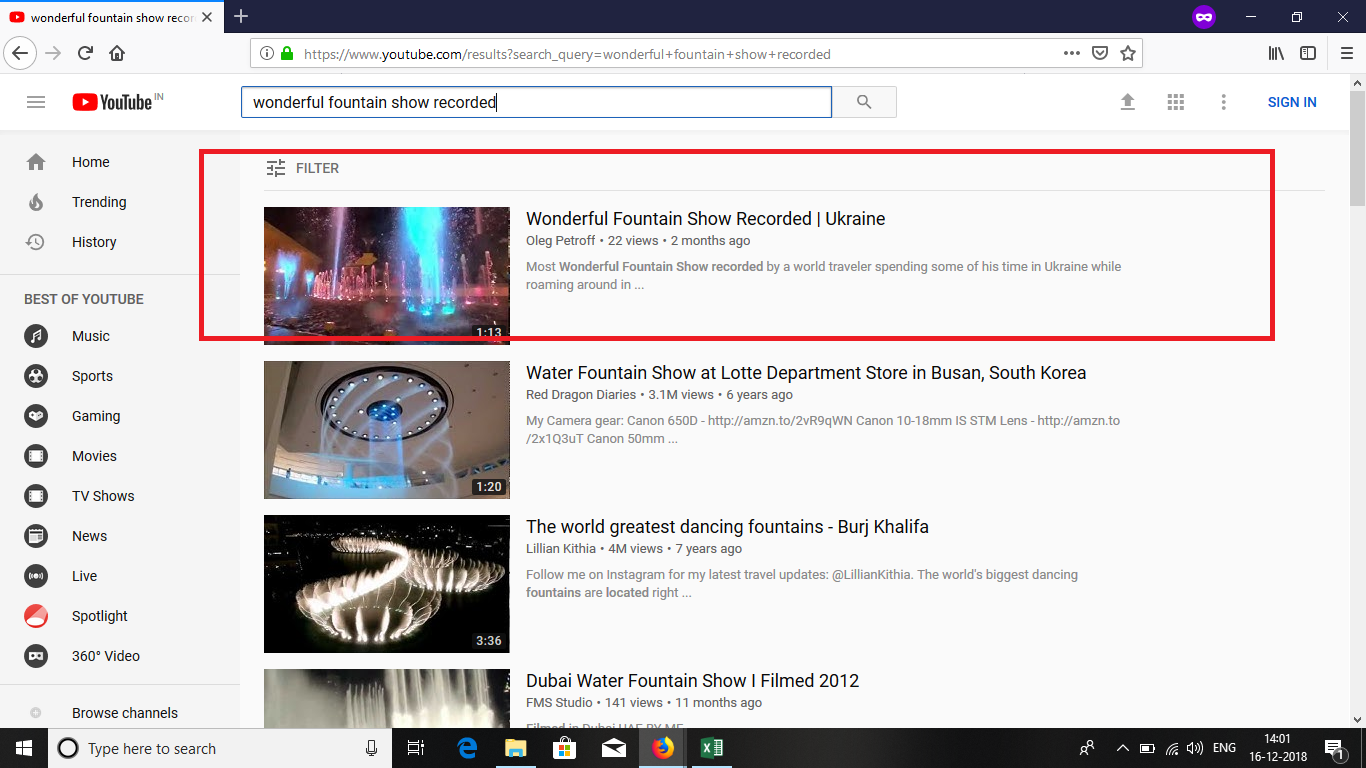Open the Oleg Petroff channel link

(x=560, y=241)
